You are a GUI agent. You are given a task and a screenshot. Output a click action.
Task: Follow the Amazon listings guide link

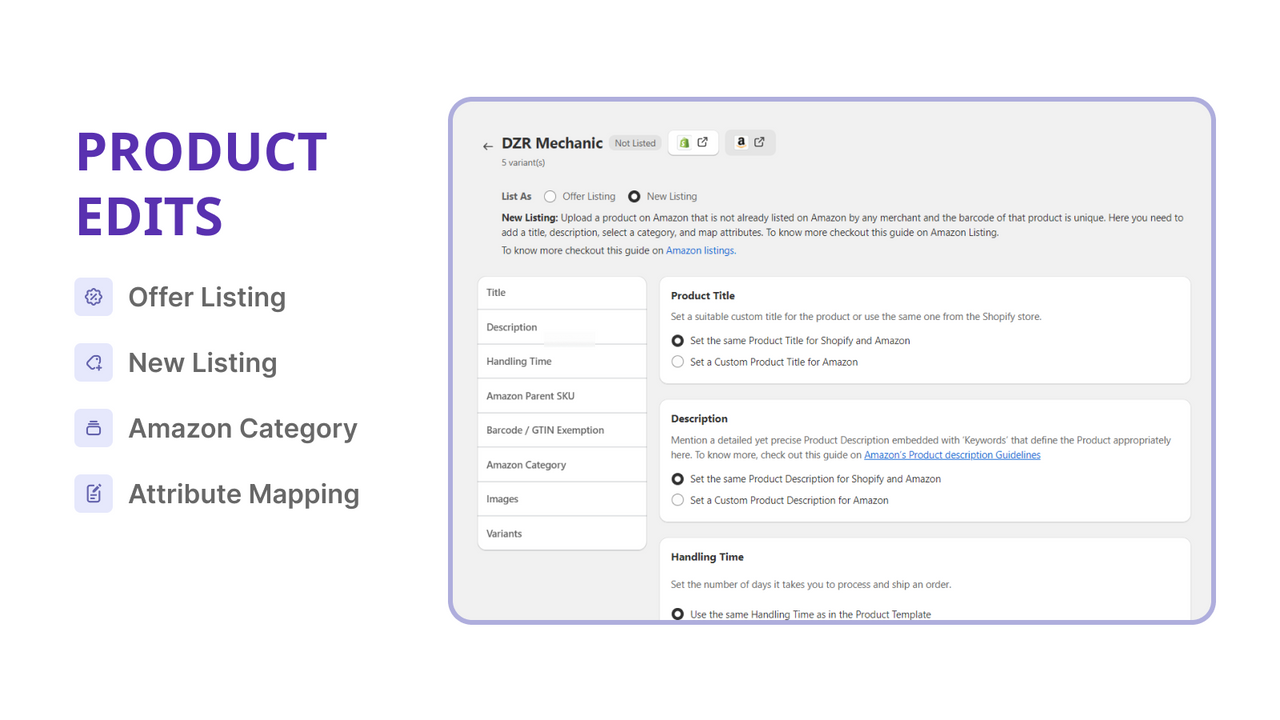[x=700, y=251]
